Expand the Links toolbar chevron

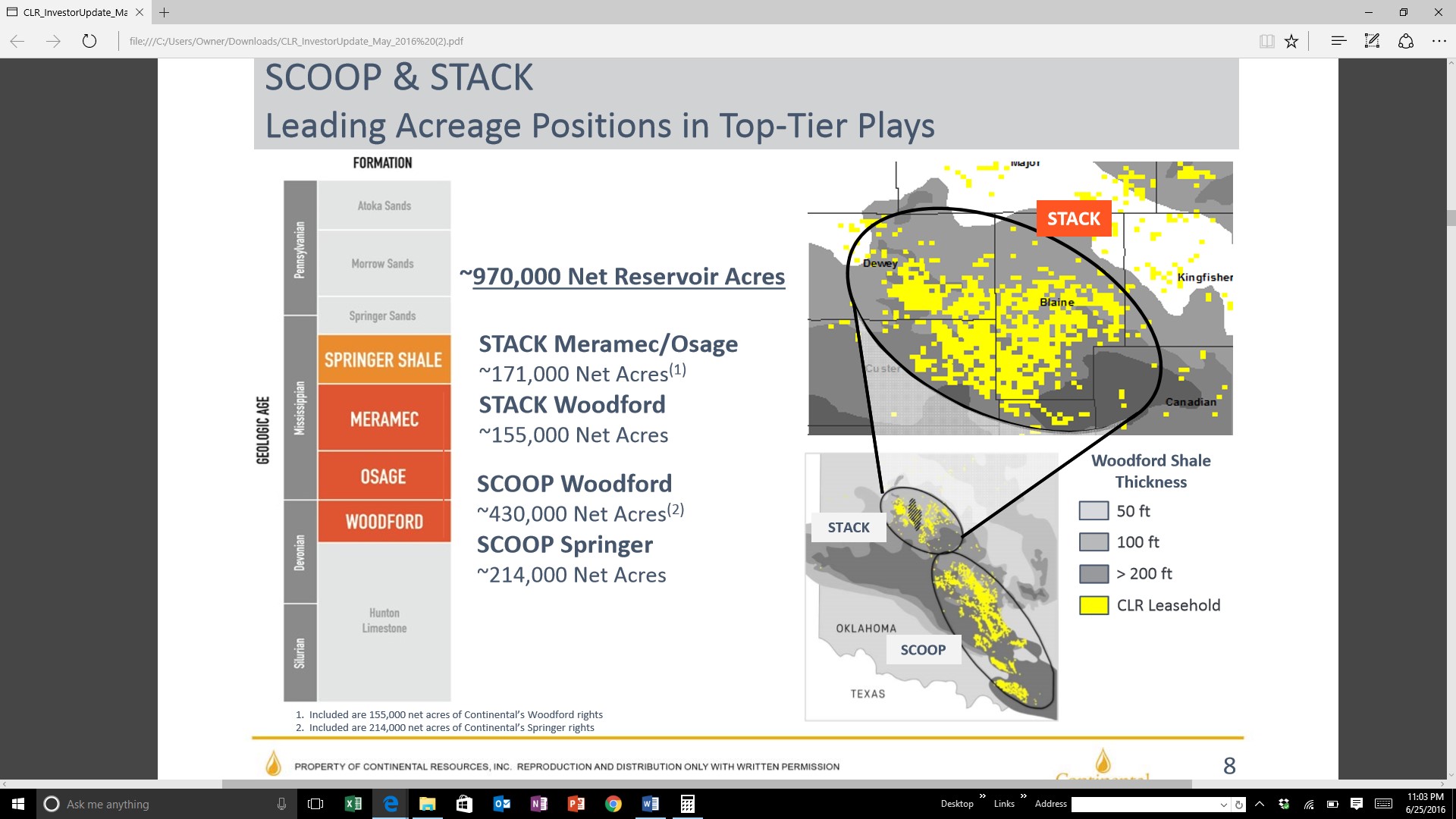click(x=1023, y=796)
